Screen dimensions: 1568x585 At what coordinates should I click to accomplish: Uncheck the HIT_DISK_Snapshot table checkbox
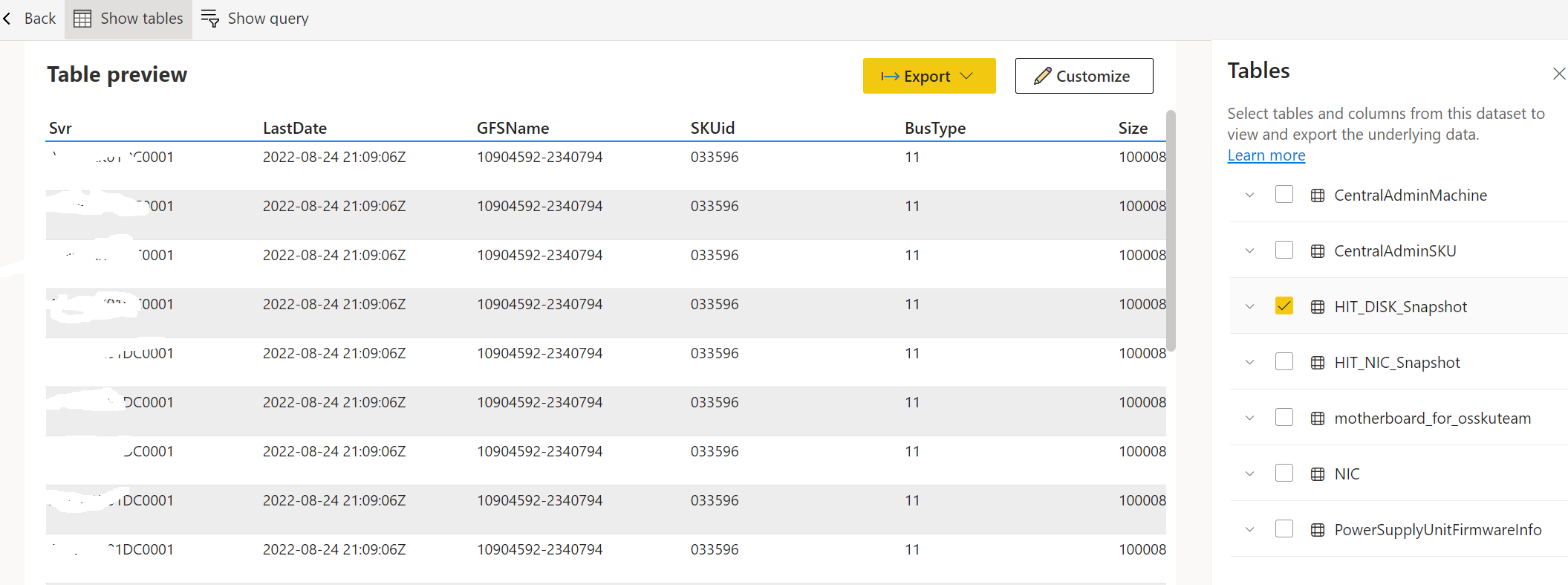coord(1284,306)
